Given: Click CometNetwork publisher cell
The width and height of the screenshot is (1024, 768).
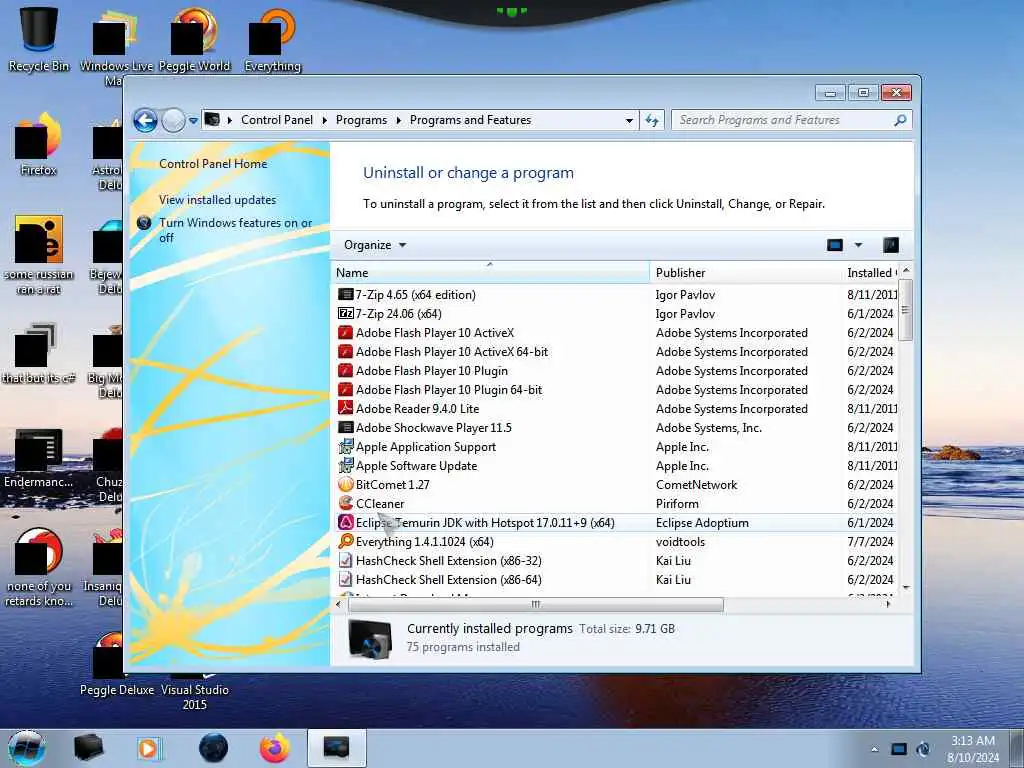Looking at the screenshot, I should pos(696,485).
